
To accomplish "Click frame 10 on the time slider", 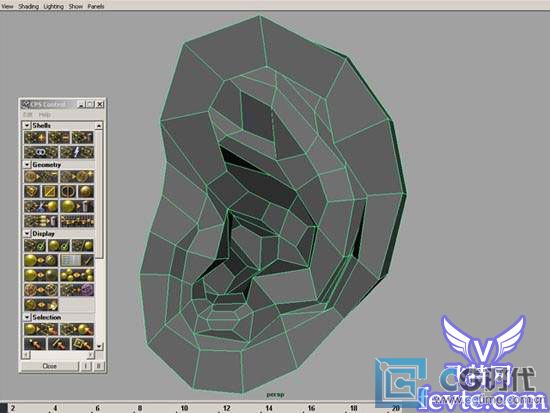I will pos(184,408).
